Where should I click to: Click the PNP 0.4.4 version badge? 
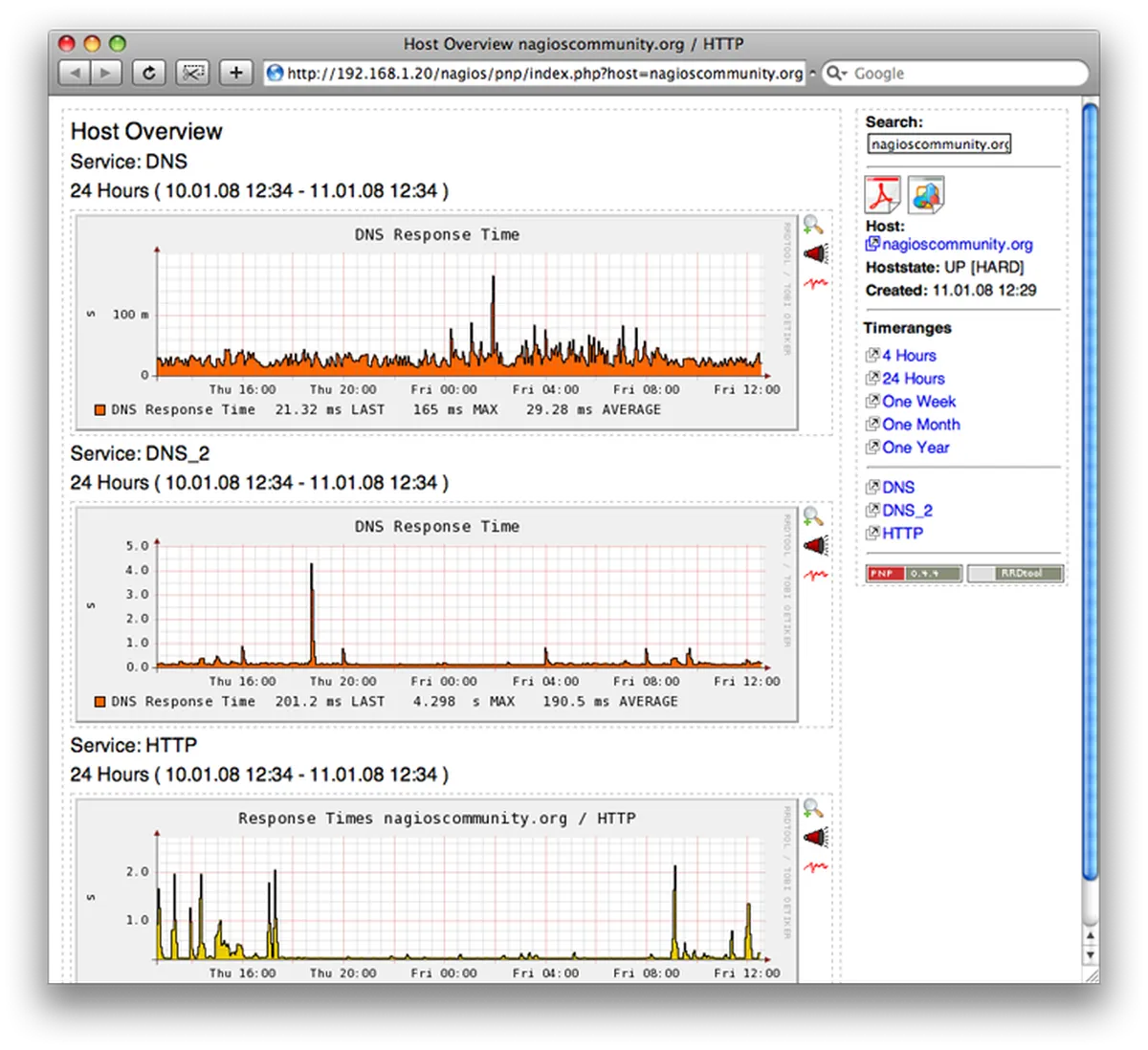coord(914,573)
